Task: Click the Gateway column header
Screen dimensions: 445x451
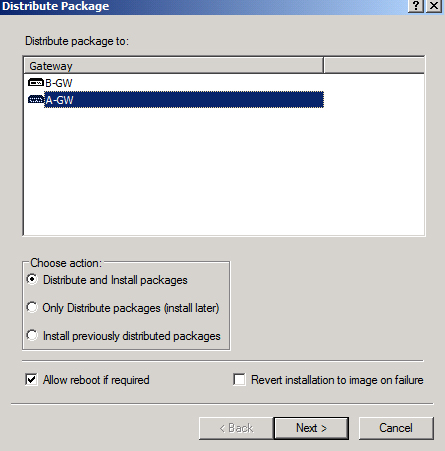Action: 173,66
